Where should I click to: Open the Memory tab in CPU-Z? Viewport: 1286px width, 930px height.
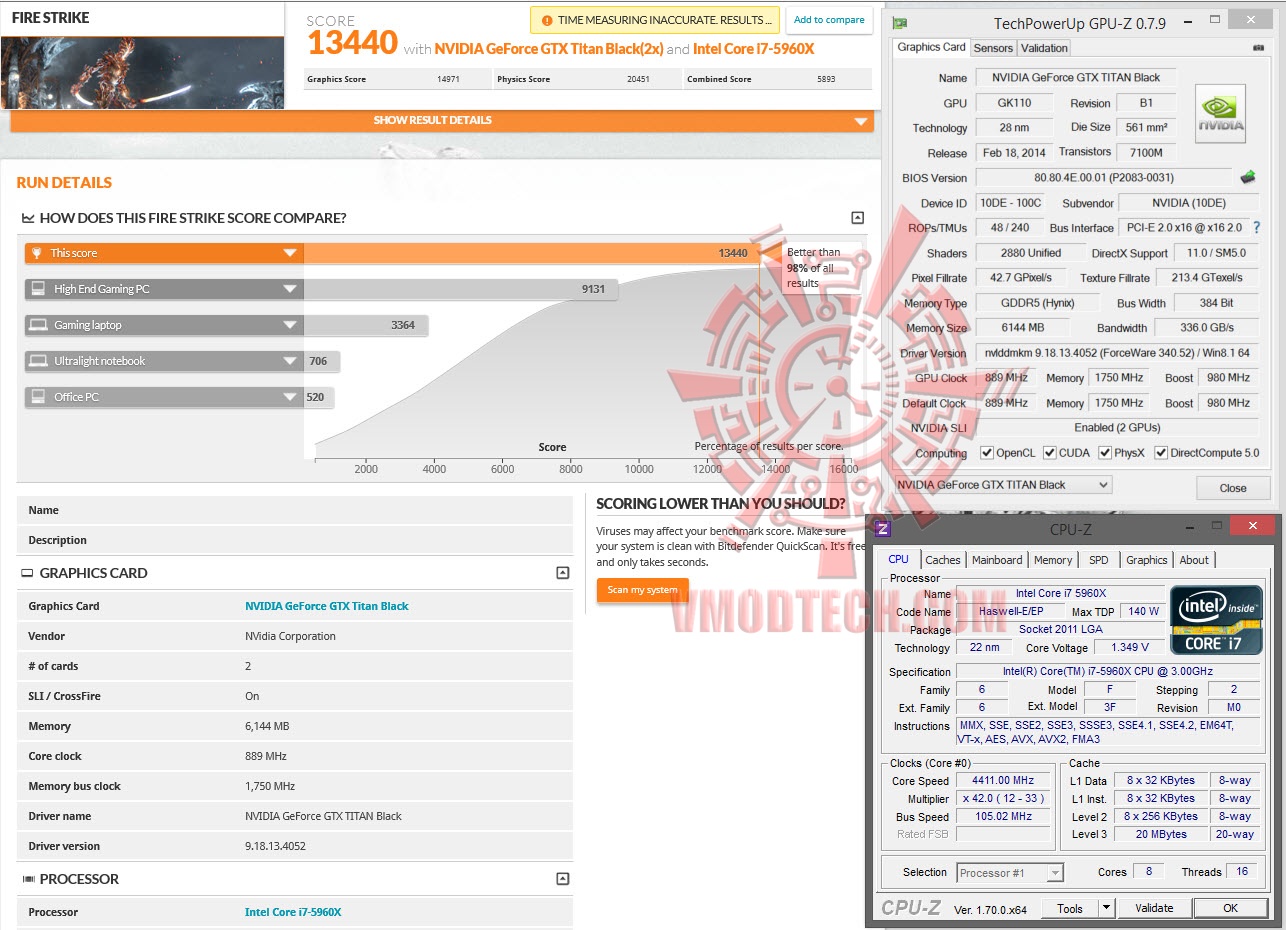1053,560
